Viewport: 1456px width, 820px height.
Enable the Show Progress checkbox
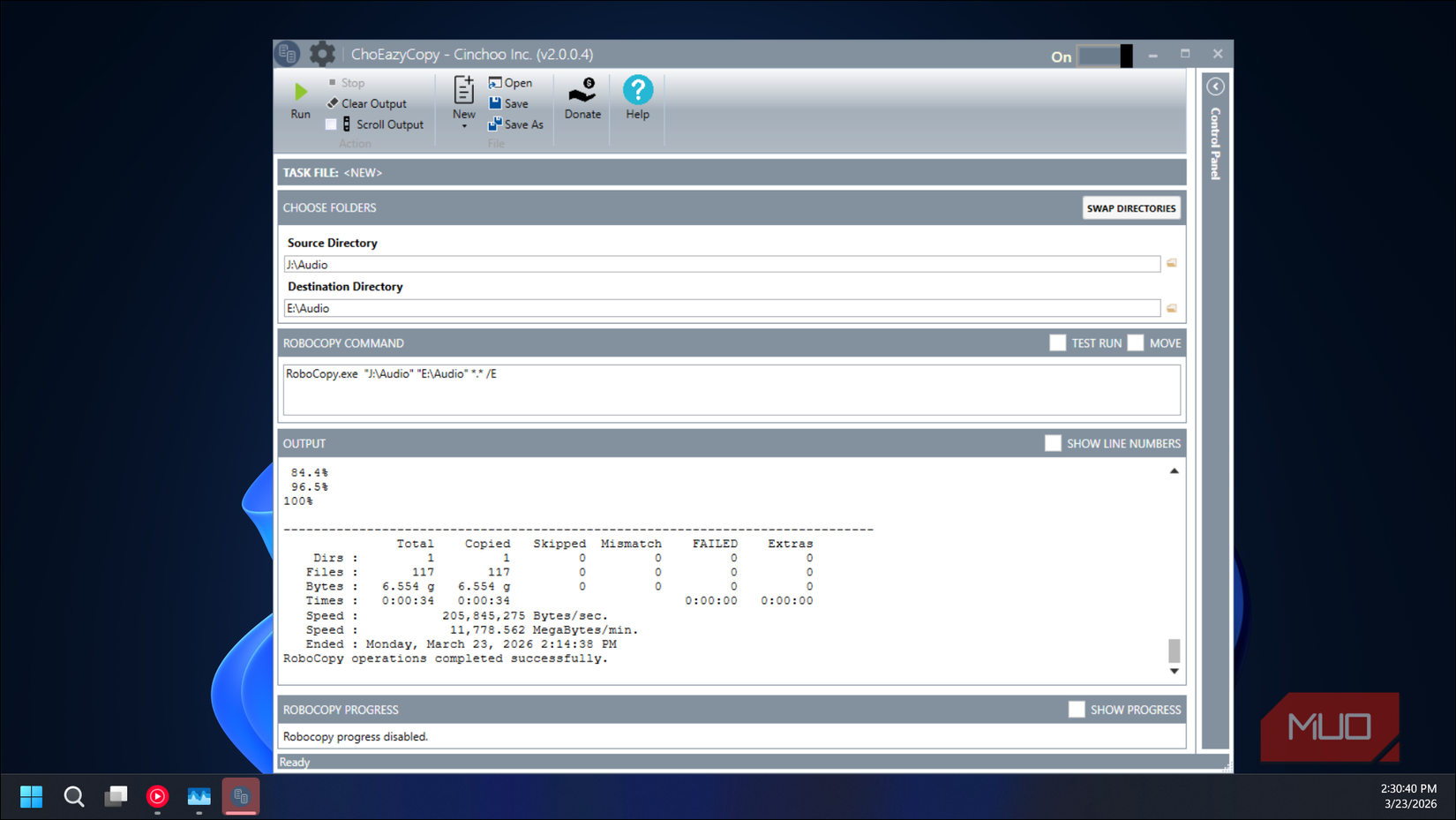point(1077,710)
